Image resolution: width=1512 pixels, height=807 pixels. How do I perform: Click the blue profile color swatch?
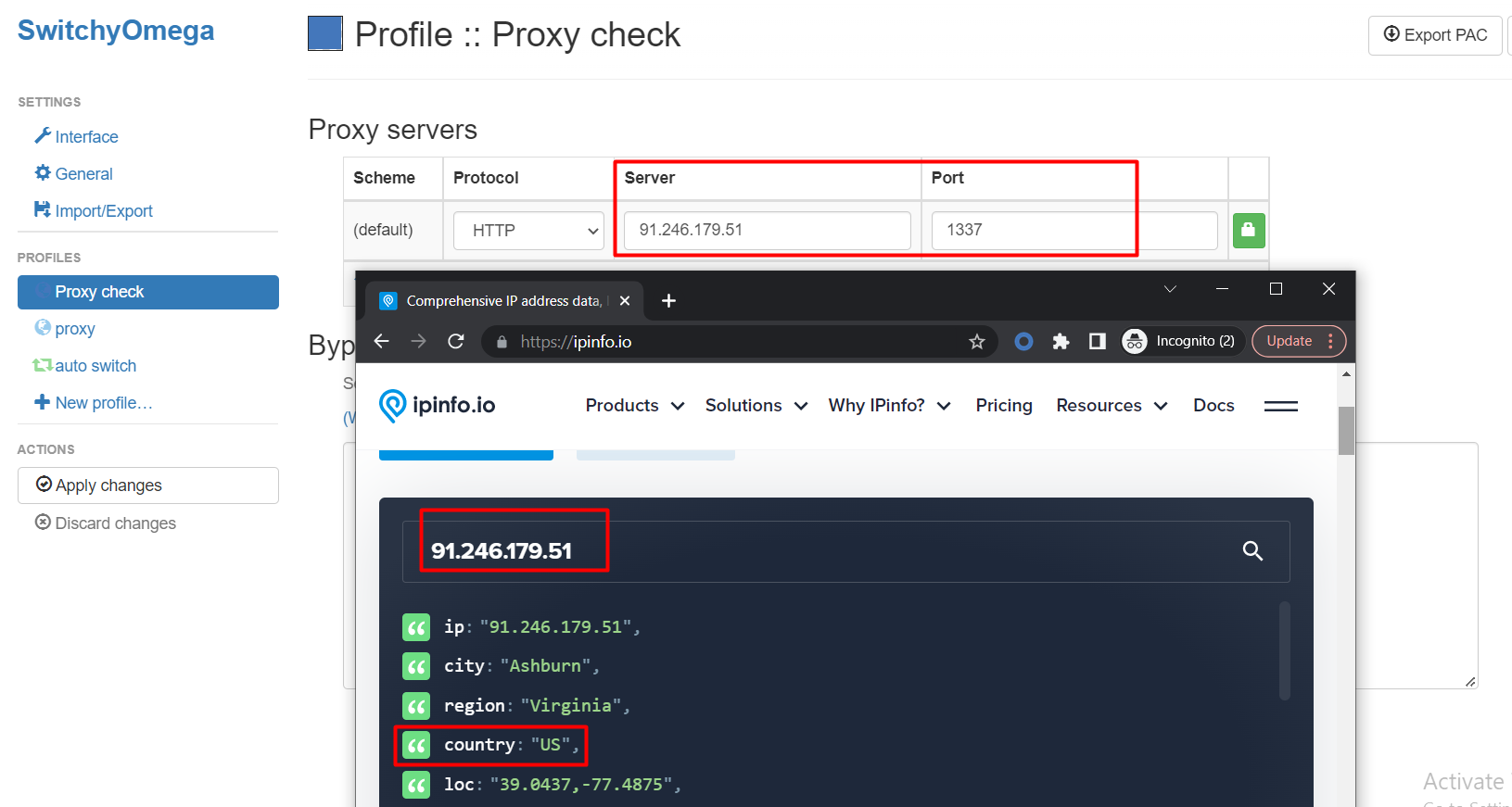click(325, 33)
